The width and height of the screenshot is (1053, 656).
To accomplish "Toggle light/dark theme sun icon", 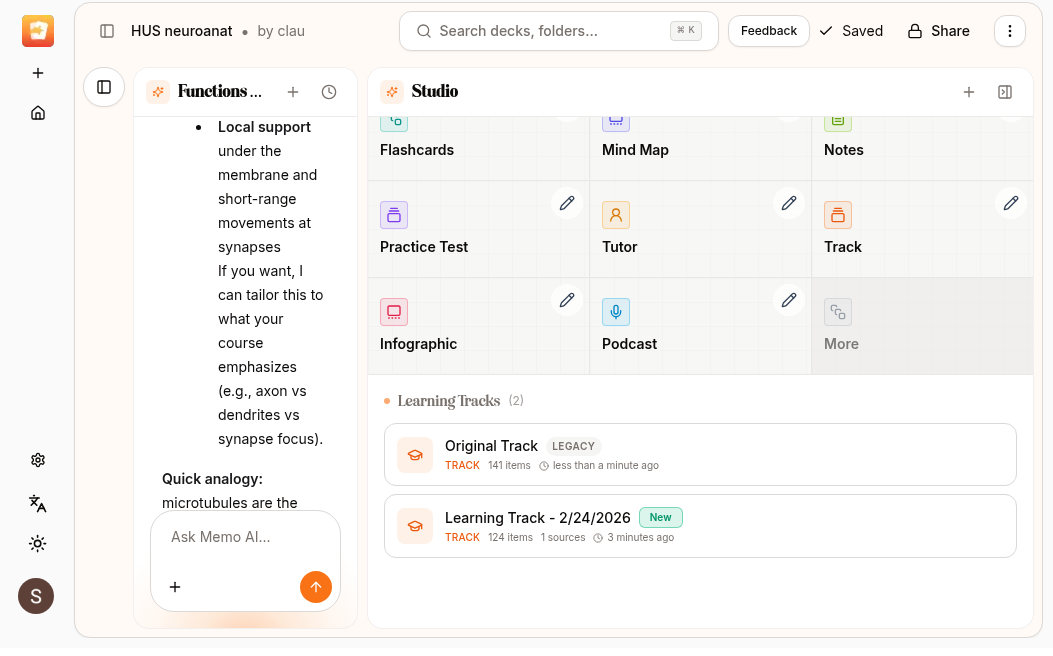I will click(38, 544).
